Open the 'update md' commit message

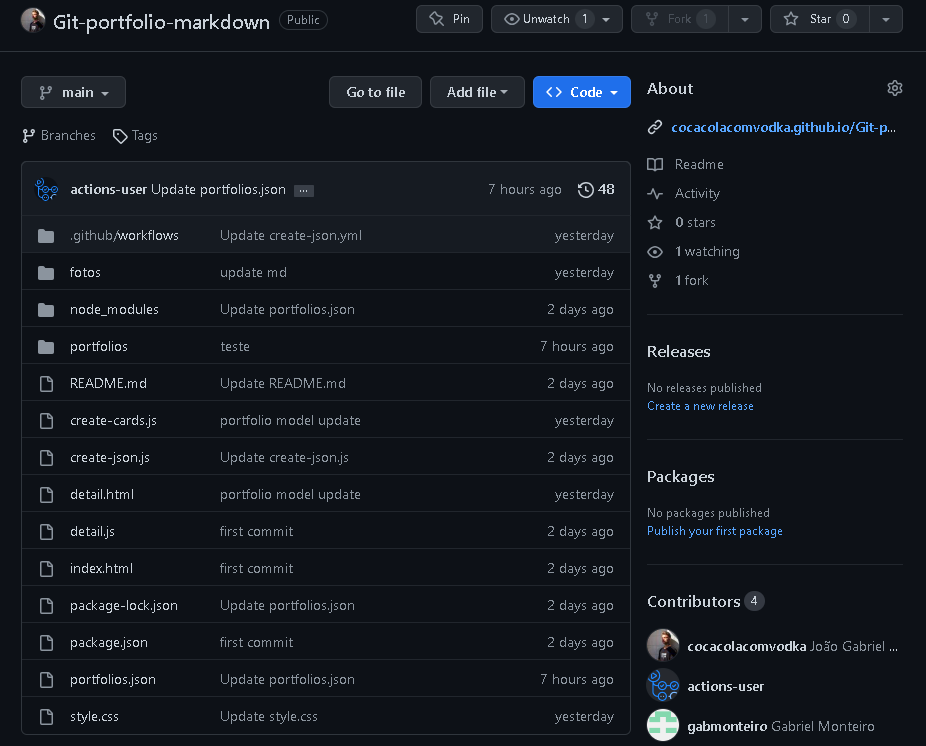coord(253,272)
